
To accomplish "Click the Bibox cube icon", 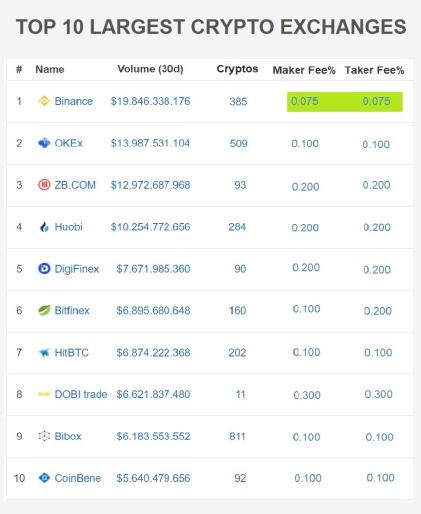I will [x=44, y=436].
